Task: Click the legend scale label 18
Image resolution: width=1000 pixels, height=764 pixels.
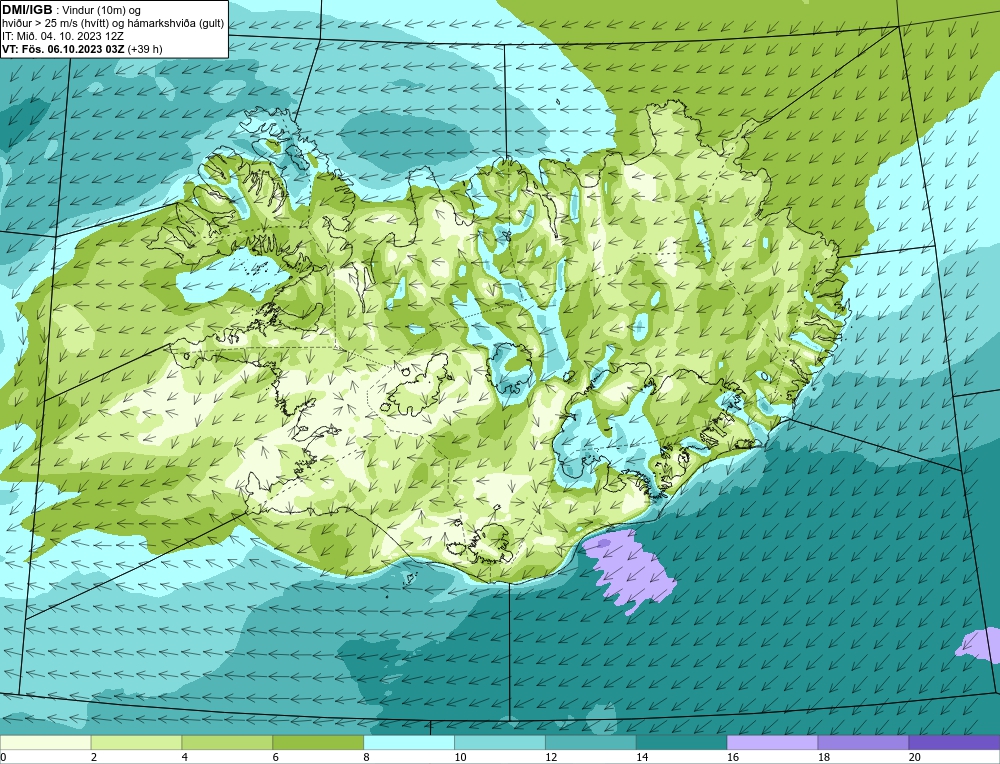Action: (823, 757)
